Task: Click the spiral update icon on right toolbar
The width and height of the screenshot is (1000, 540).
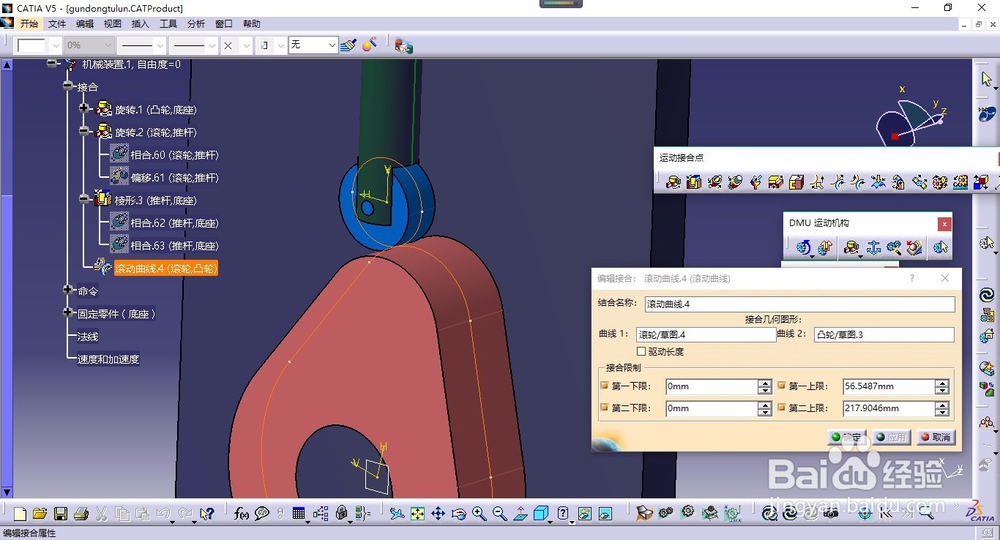Action: pos(987,295)
